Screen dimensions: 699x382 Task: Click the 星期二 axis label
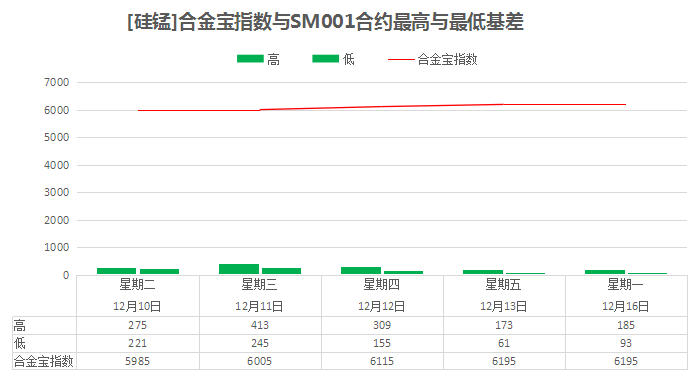(137, 284)
